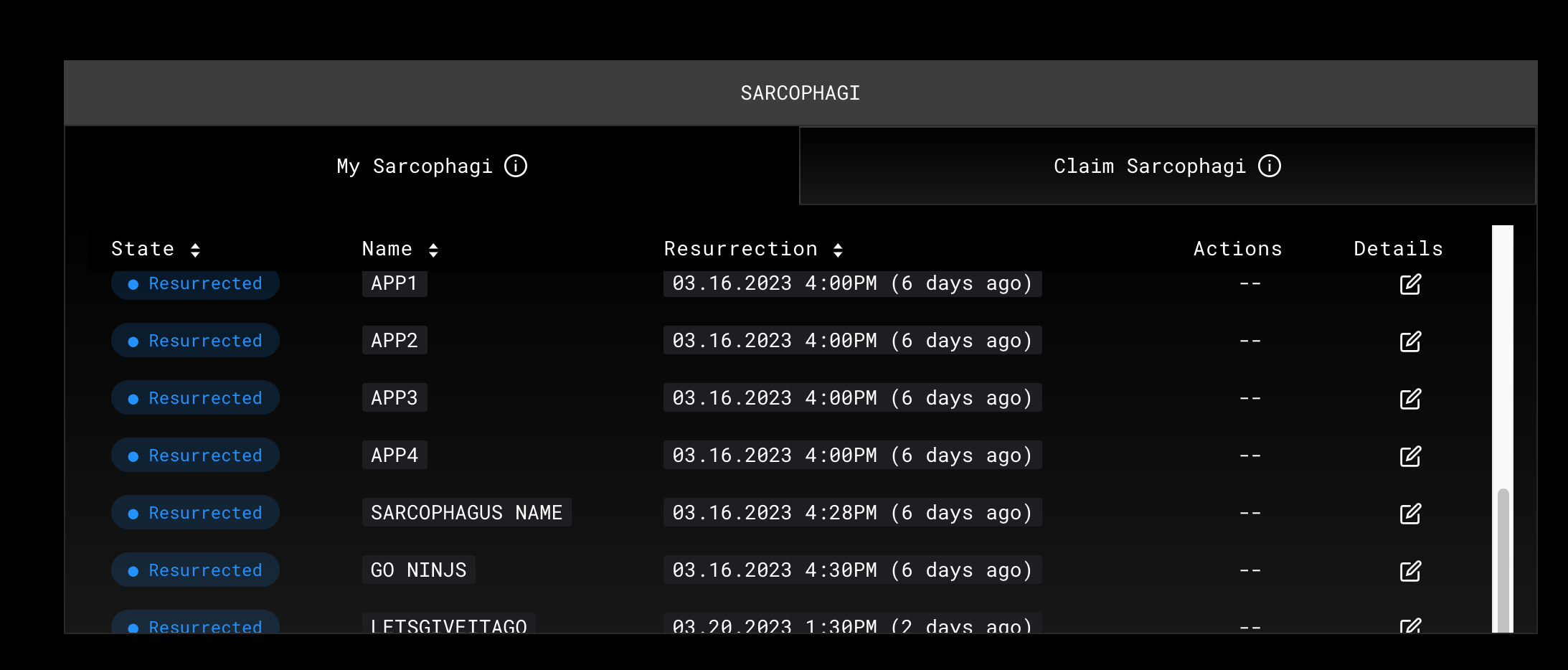The image size is (1568, 670).
Task: Click the blue status dot on APP1
Action: point(132,283)
